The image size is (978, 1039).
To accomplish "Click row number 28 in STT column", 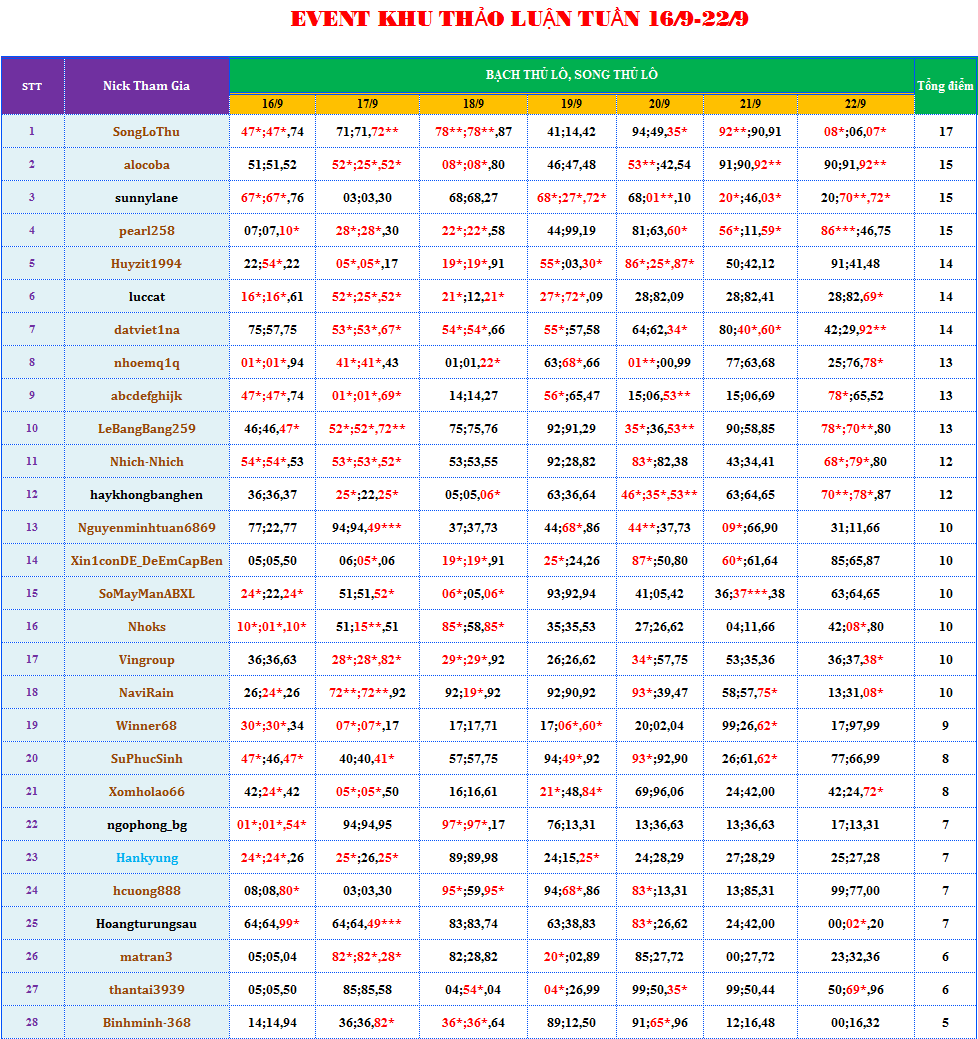I will coord(32,1022).
